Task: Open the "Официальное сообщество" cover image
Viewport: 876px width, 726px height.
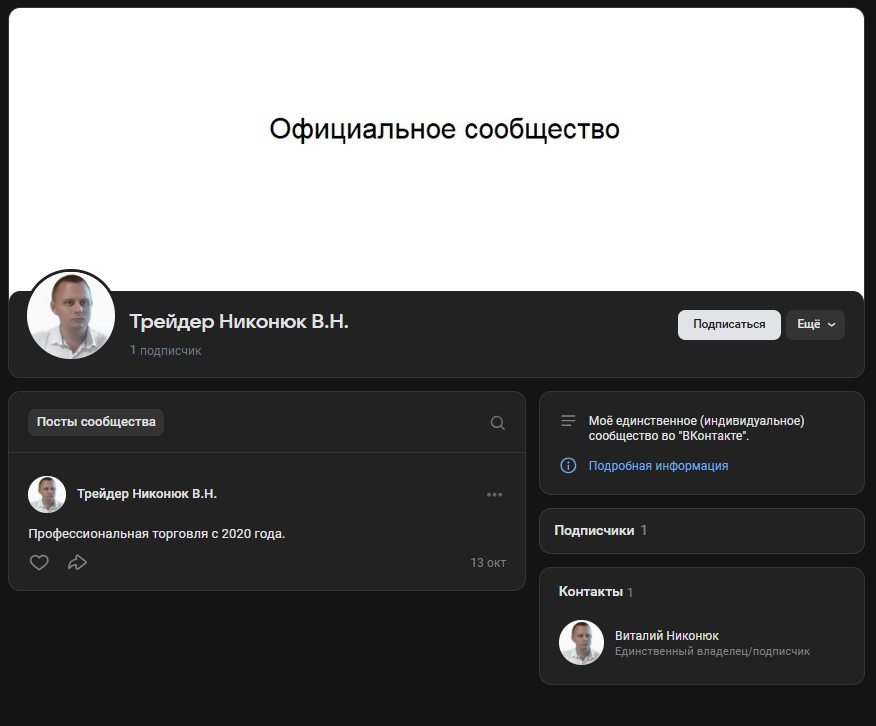Action: tap(444, 130)
